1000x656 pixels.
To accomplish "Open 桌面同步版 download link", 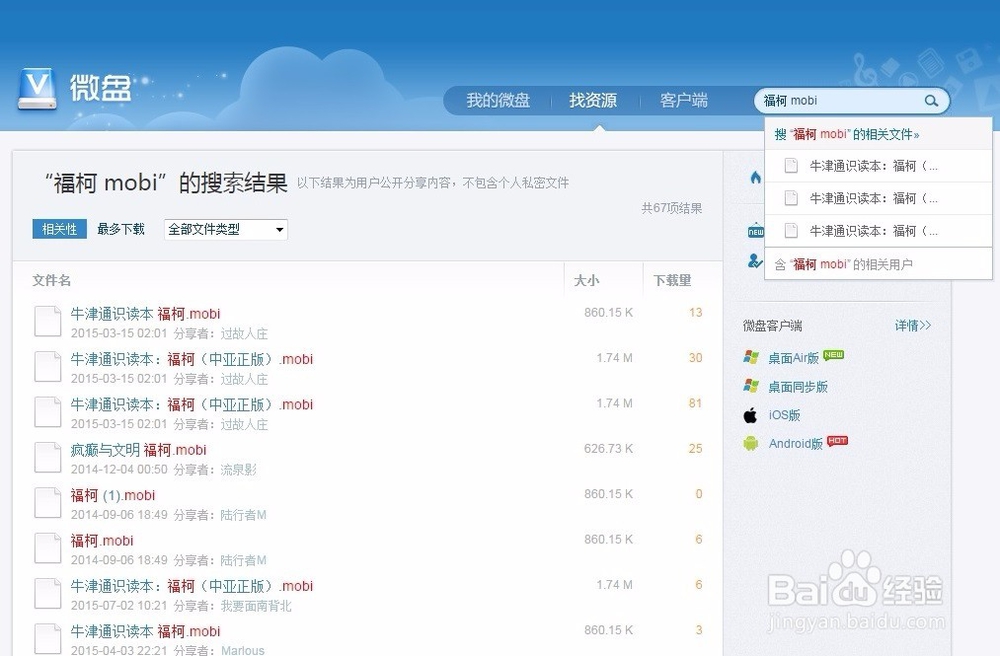I will coord(798,387).
